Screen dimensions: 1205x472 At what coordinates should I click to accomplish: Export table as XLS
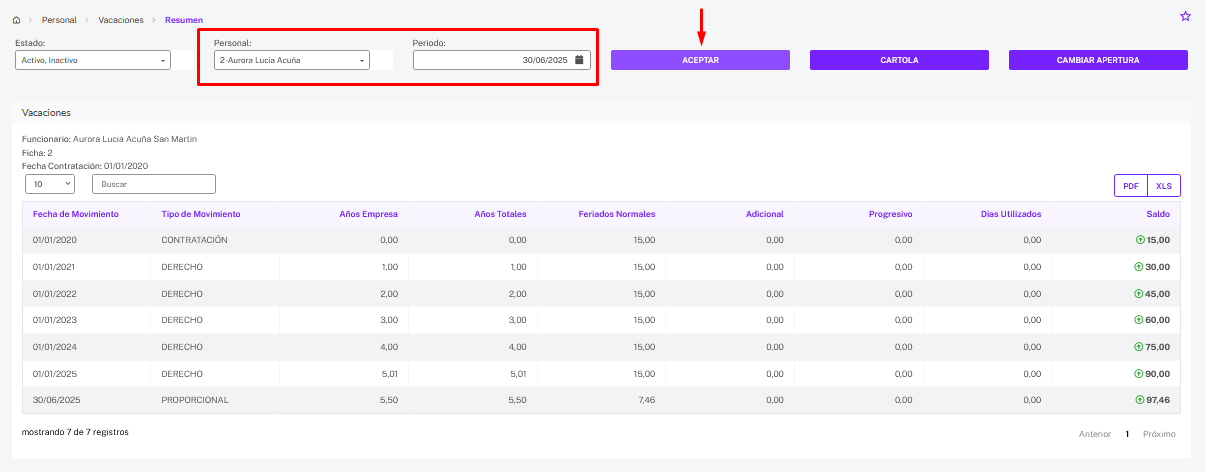click(x=1164, y=186)
